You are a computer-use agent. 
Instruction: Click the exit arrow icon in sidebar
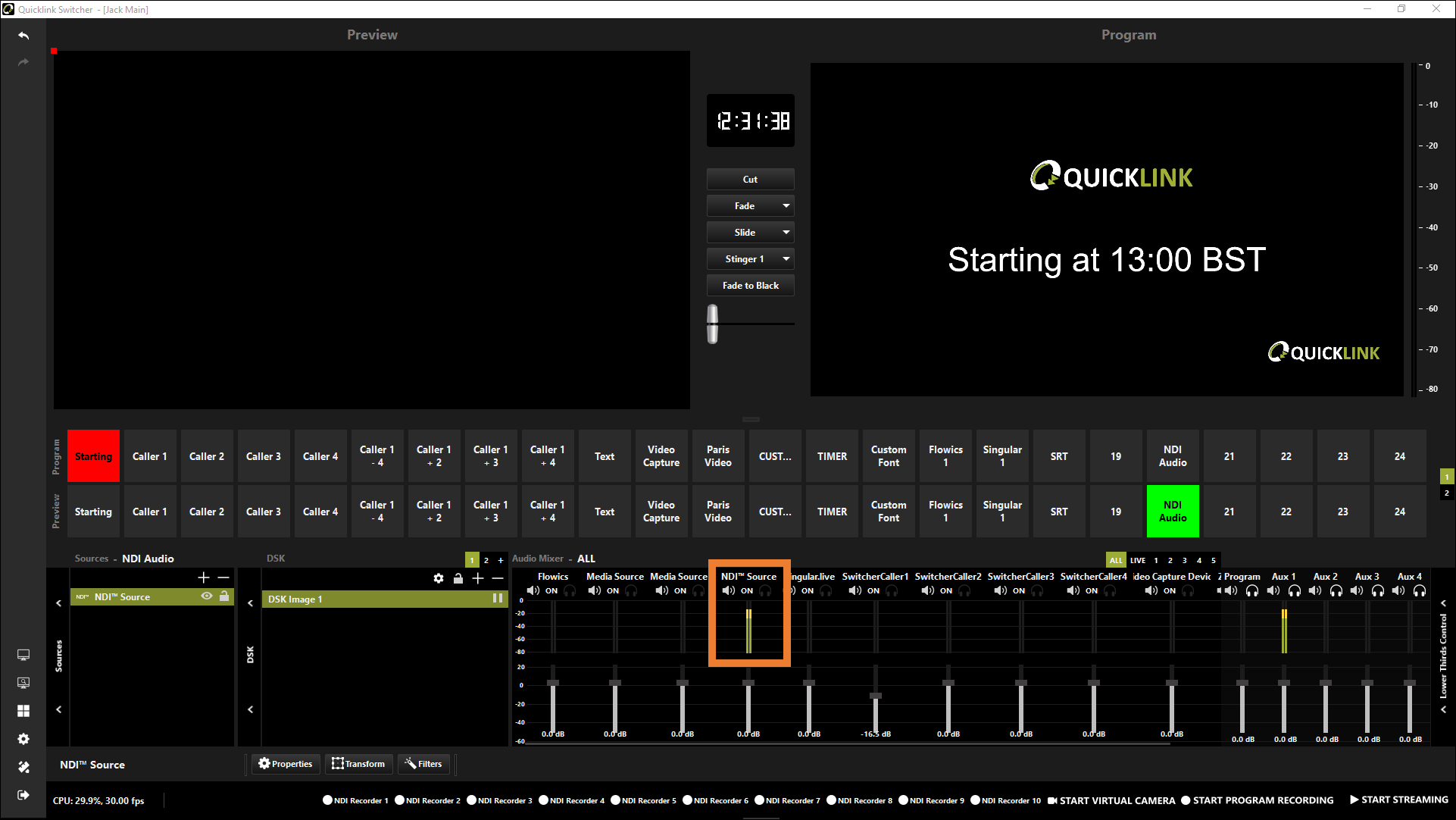[23, 795]
